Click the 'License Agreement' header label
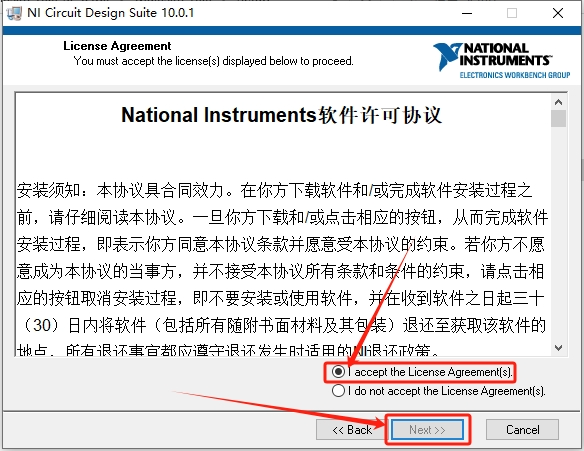 (117, 46)
